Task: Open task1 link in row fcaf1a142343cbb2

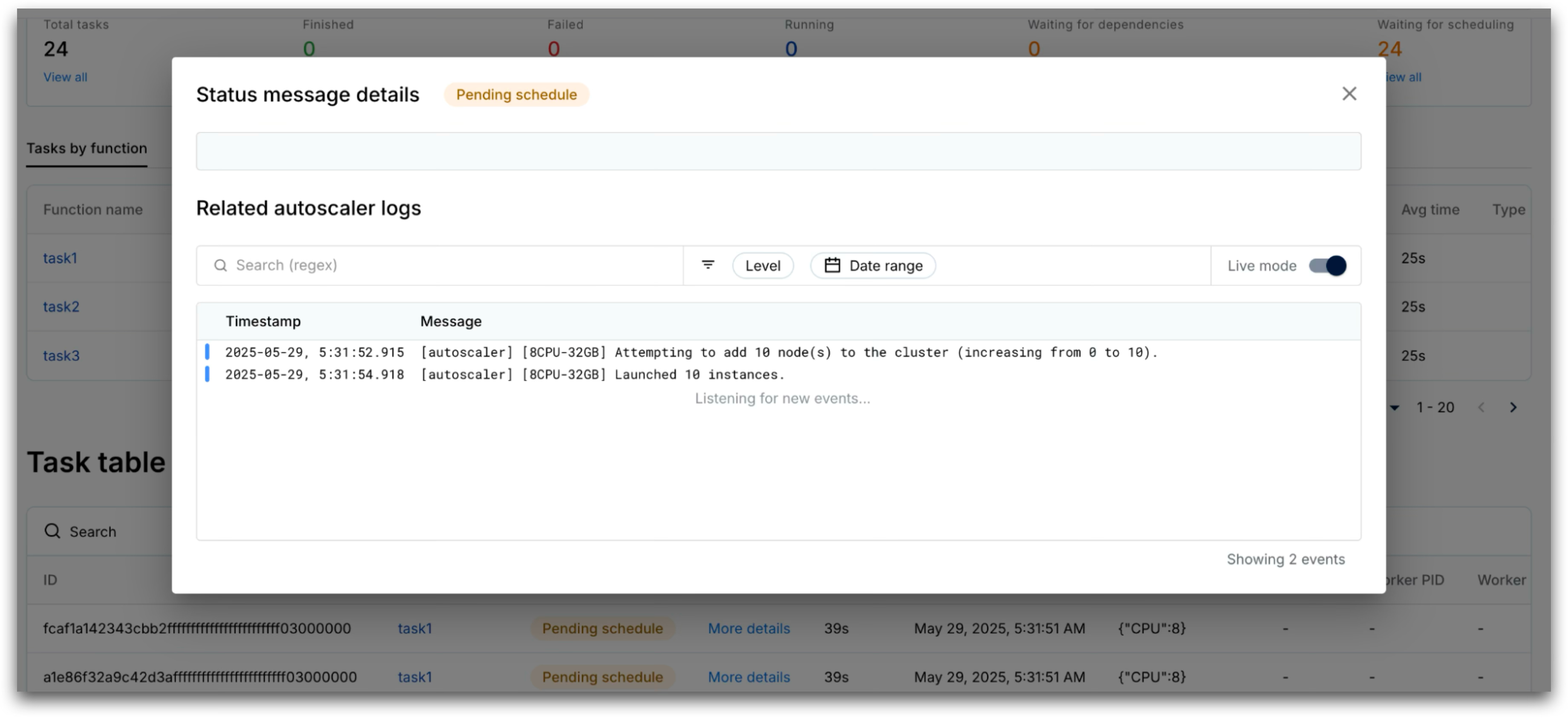Action: [415, 628]
